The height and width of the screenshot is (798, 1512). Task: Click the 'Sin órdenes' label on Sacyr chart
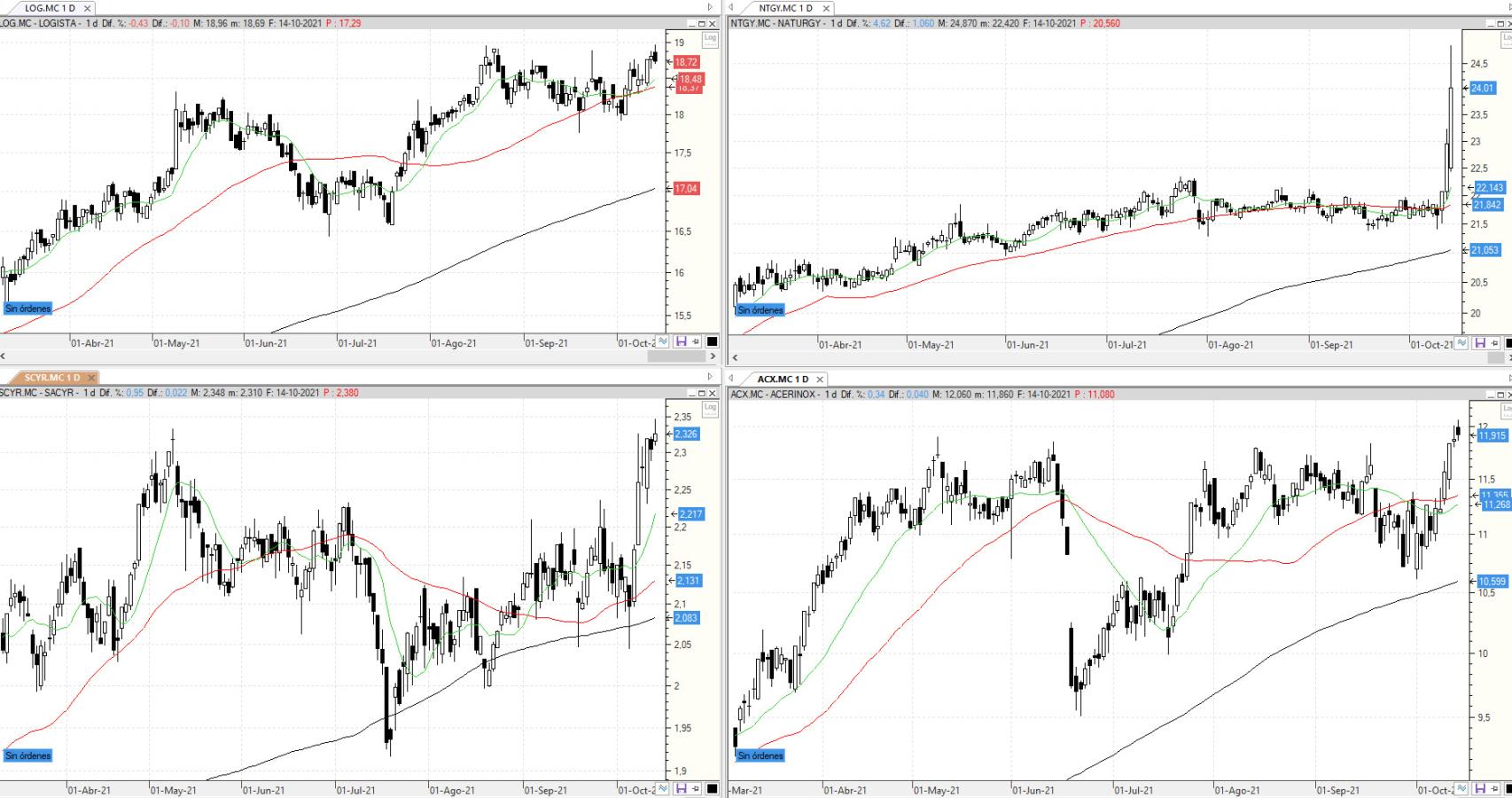pyautogui.click(x=28, y=755)
